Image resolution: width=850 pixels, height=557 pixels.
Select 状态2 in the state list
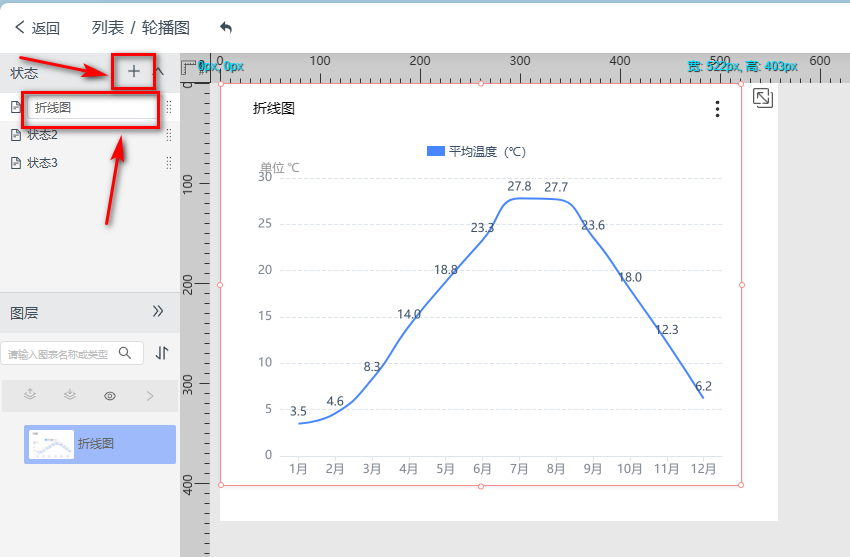point(42,135)
